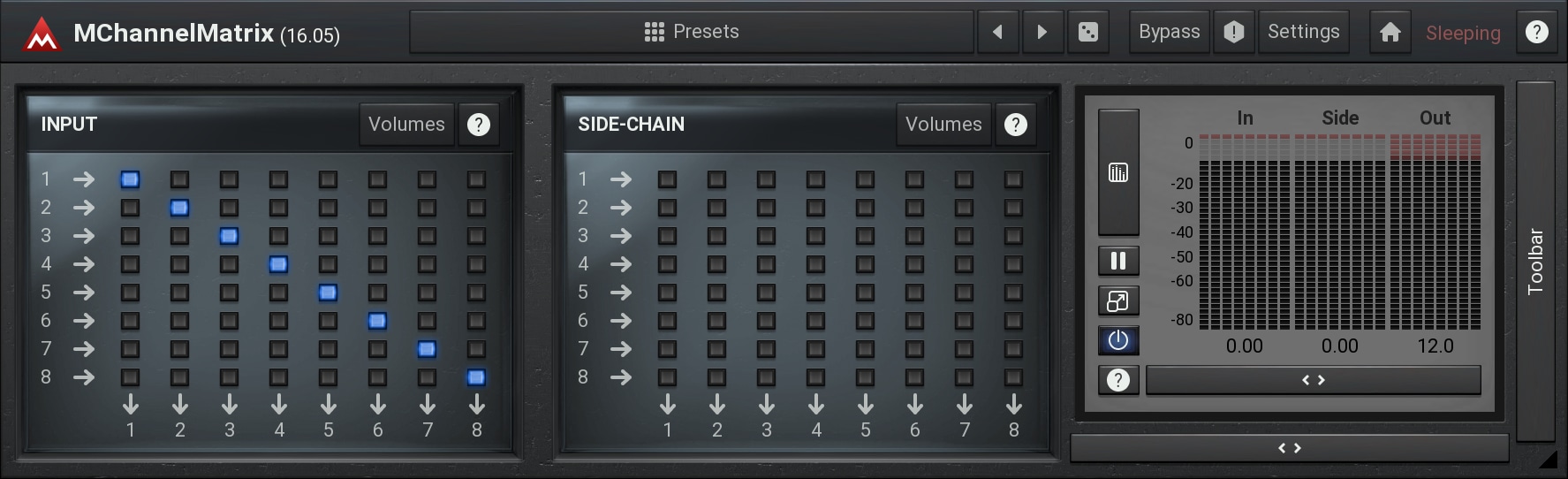Click the help question mark beside Sleeping
Viewport: 1568px width, 479px height.
(1537, 33)
